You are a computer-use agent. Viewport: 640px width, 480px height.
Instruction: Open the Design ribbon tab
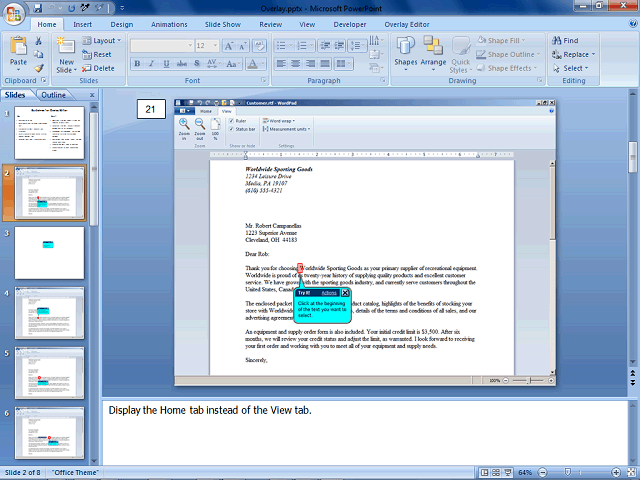pyautogui.click(x=122, y=24)
